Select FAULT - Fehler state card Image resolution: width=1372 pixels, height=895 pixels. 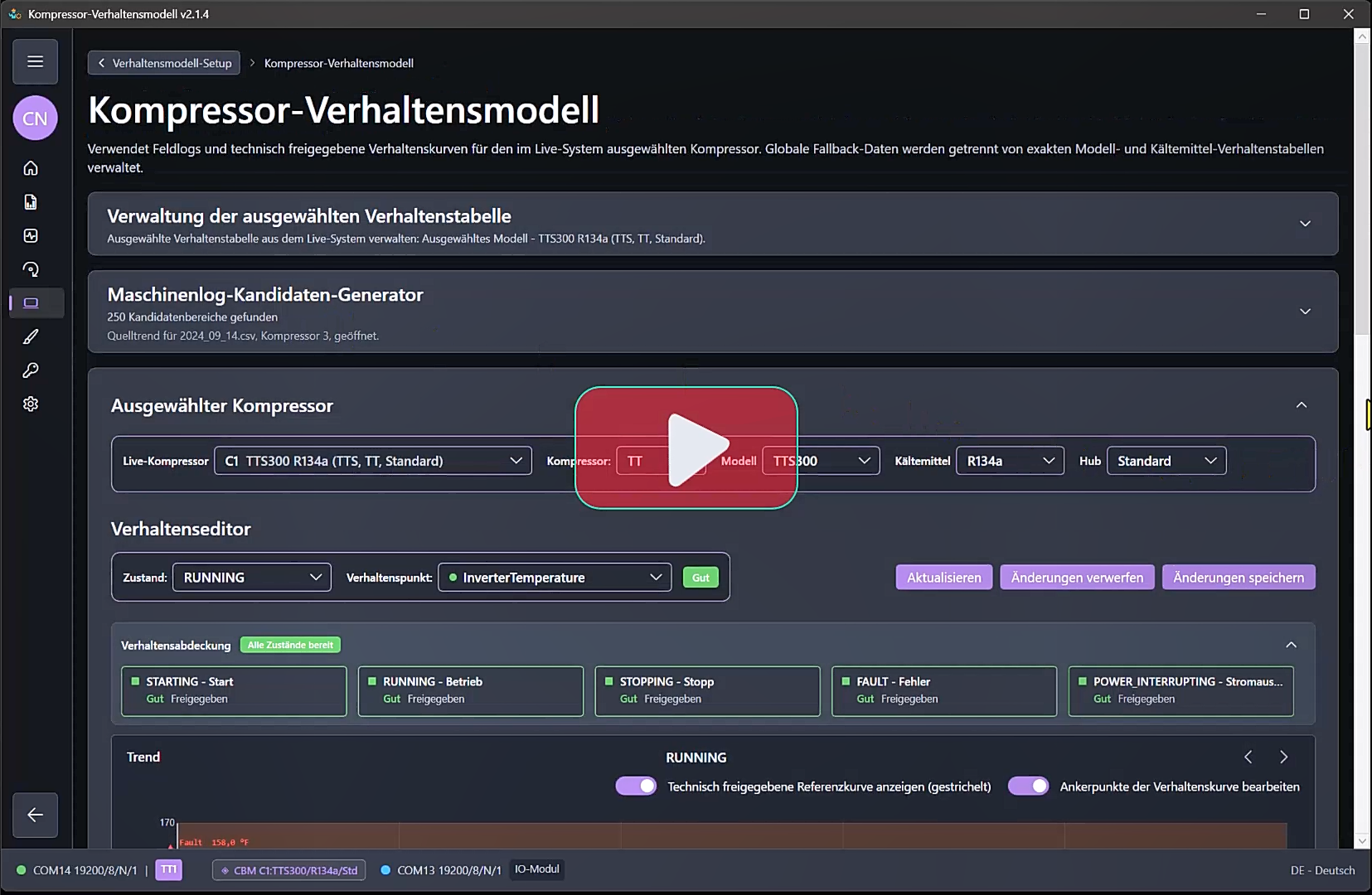(x=944, y=691)
